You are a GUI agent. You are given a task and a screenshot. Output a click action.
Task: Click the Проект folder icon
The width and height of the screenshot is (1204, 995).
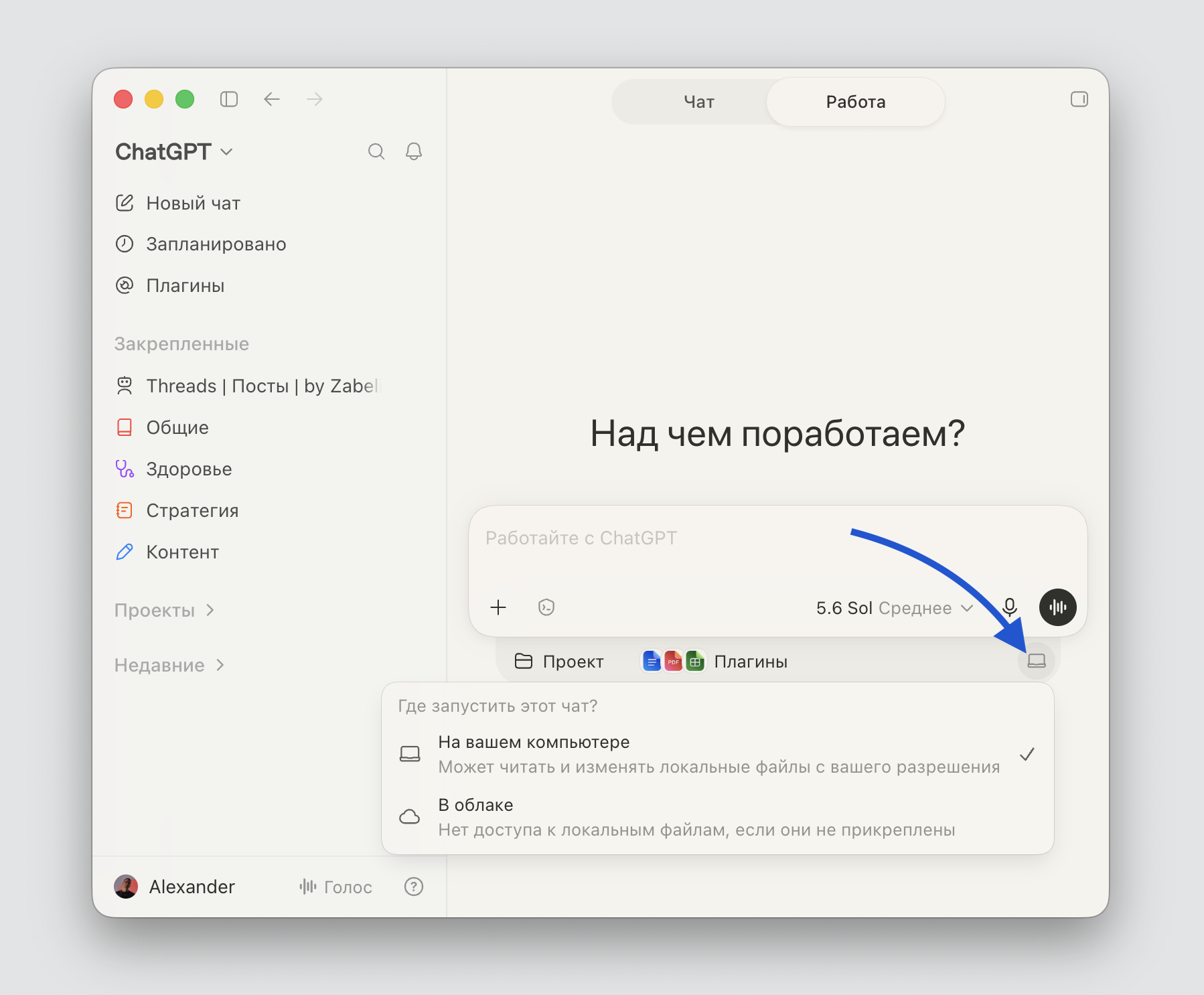tap(524, 662)
